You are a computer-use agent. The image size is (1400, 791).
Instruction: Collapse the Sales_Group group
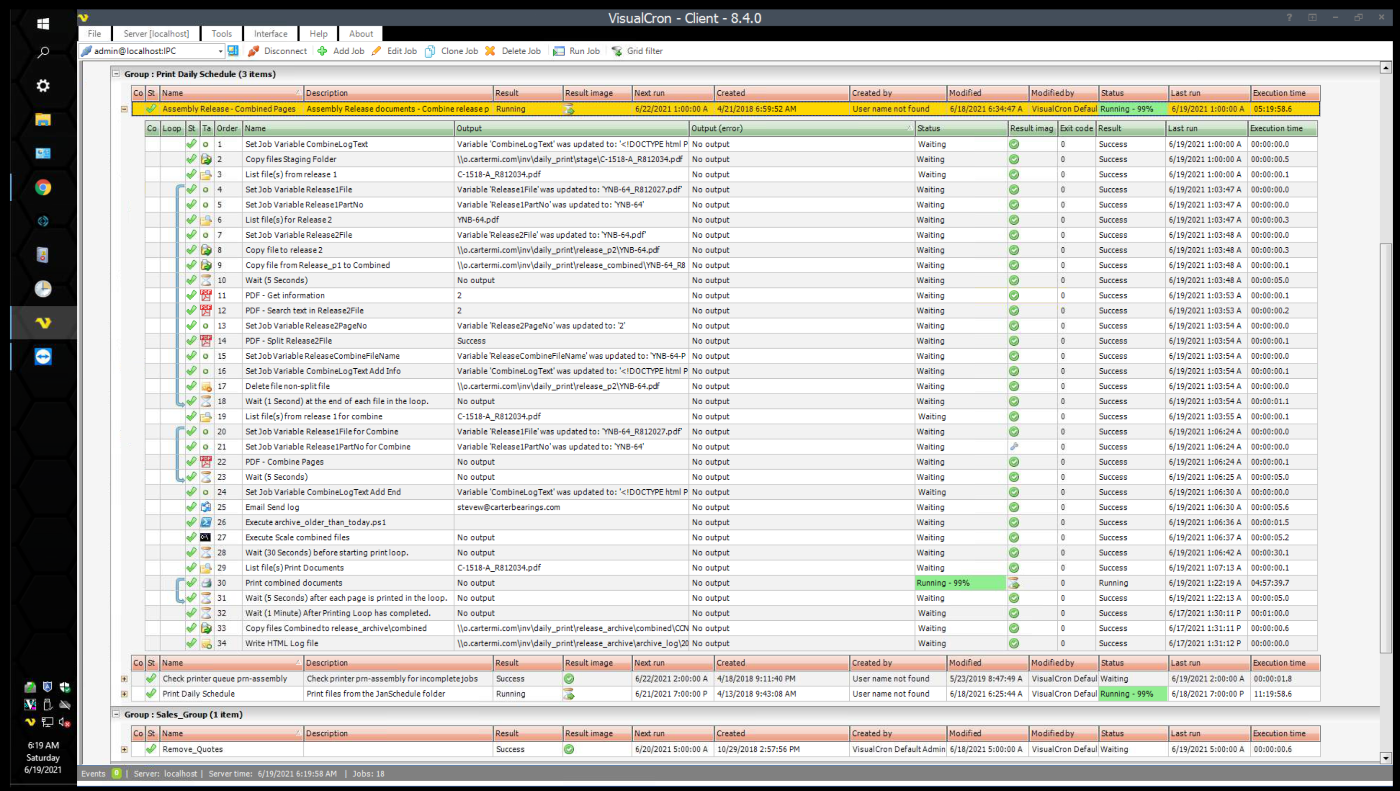tap(116, 715)
